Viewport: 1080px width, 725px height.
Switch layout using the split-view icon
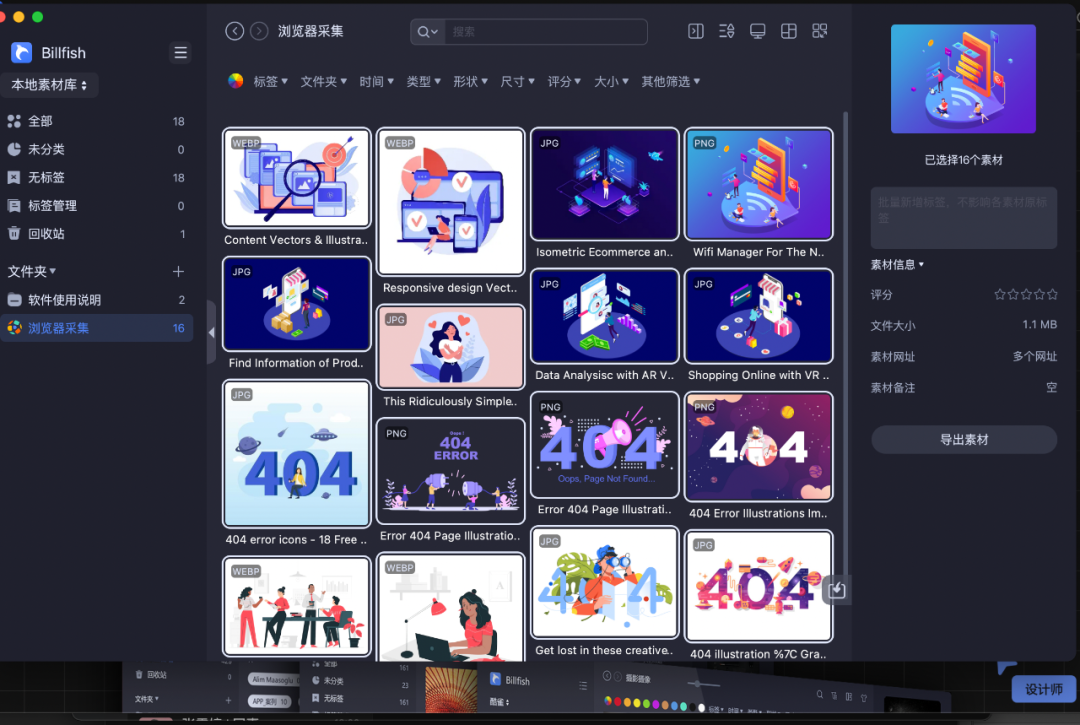(788, 31)
